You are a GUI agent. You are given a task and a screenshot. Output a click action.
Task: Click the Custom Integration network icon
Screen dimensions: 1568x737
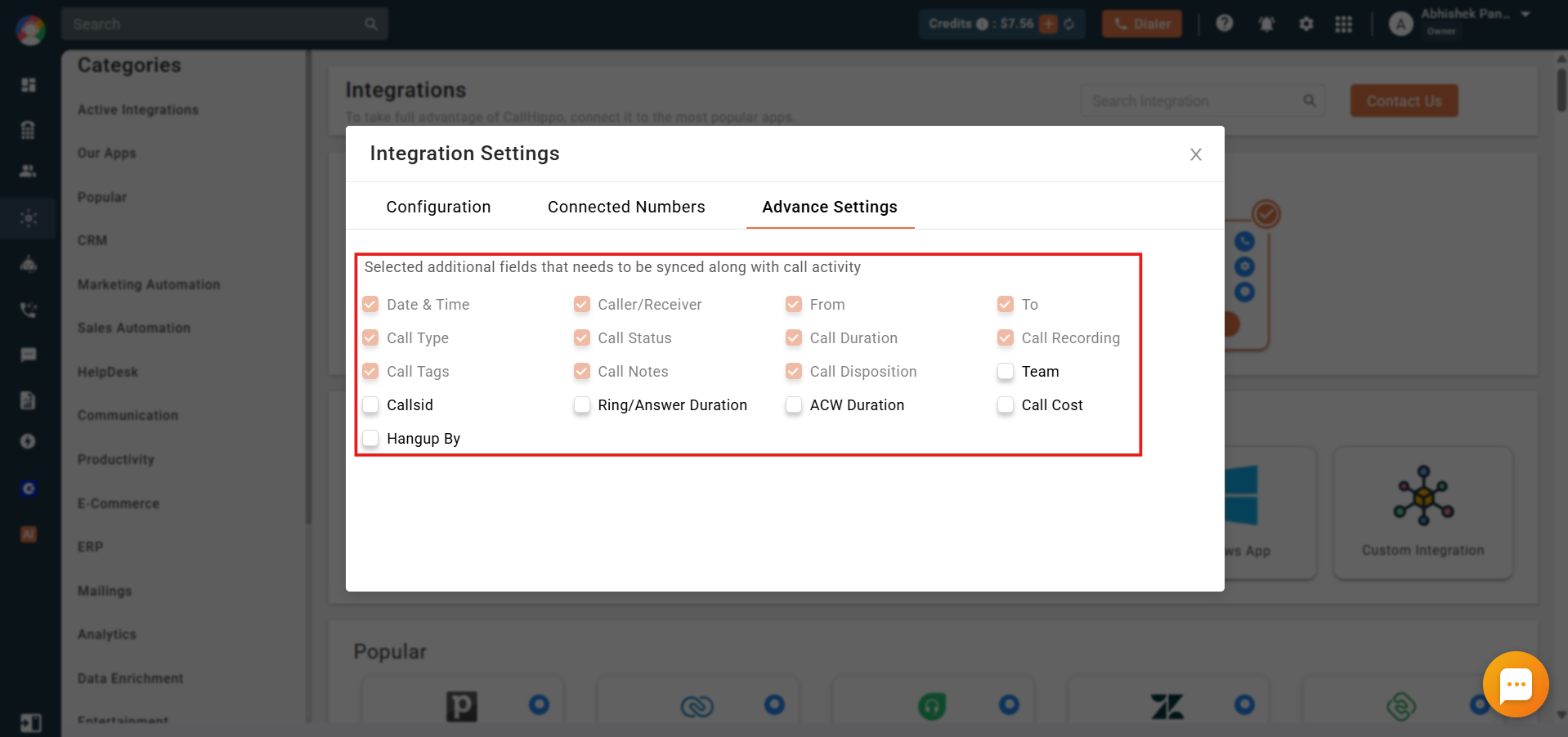[x=1424, y=495]
